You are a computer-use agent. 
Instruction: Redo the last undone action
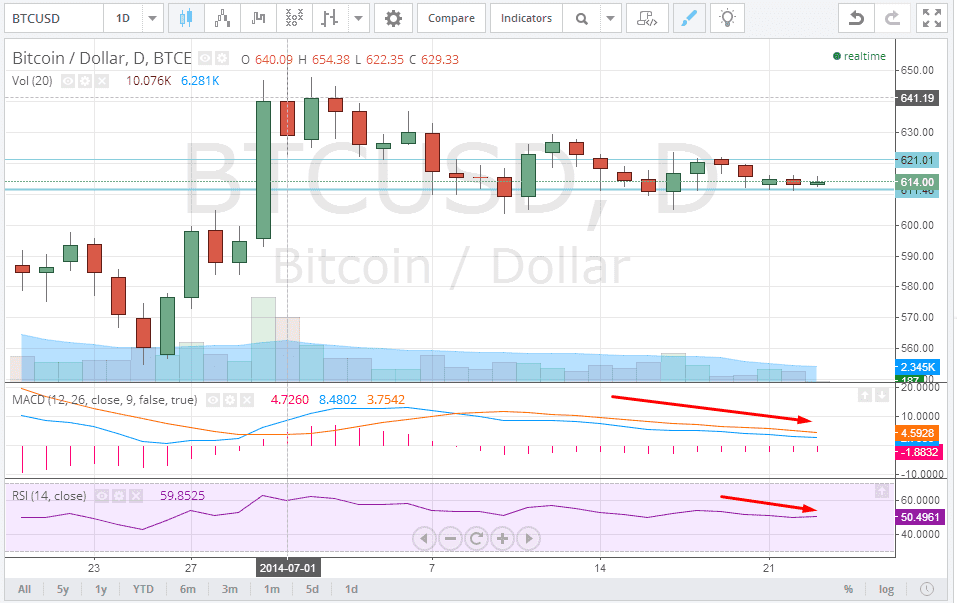click(892, 18)
